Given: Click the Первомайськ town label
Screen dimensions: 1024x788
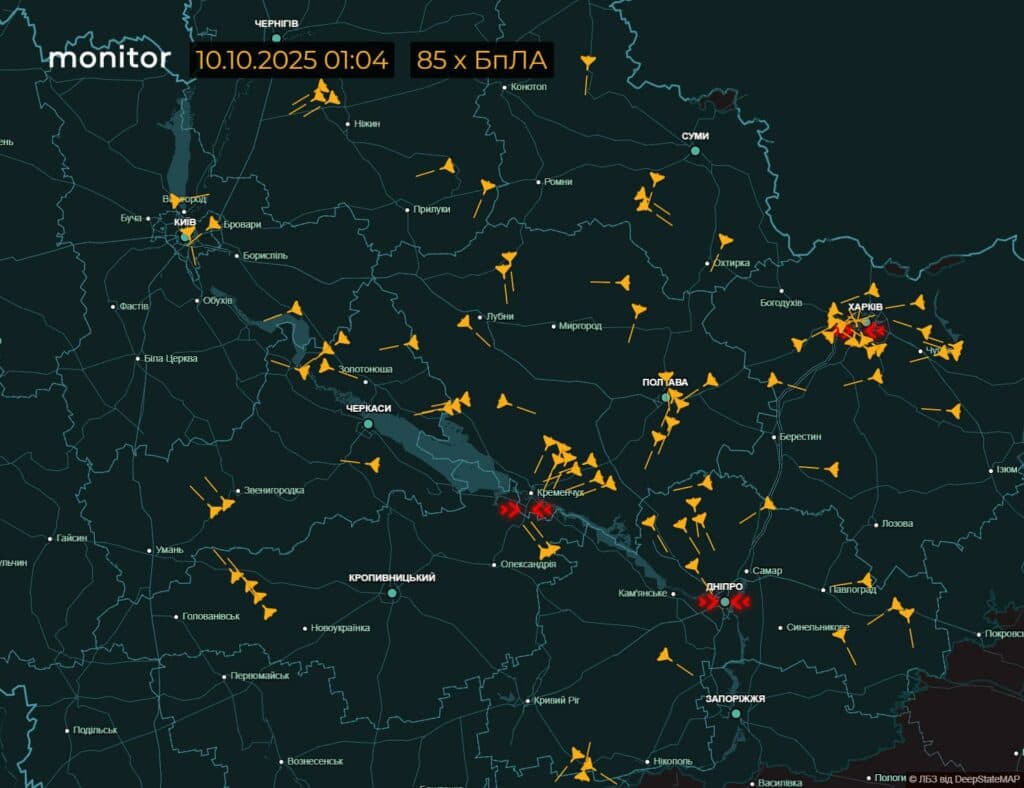Looking at the screenshot, I should (x=259, y=676).
